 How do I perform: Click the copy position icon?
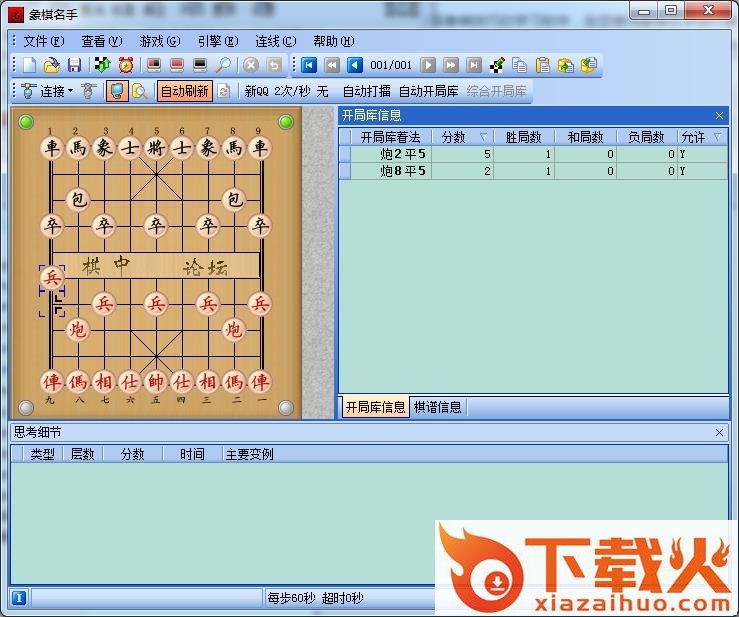pyautogui.click(x=519, y=65)
